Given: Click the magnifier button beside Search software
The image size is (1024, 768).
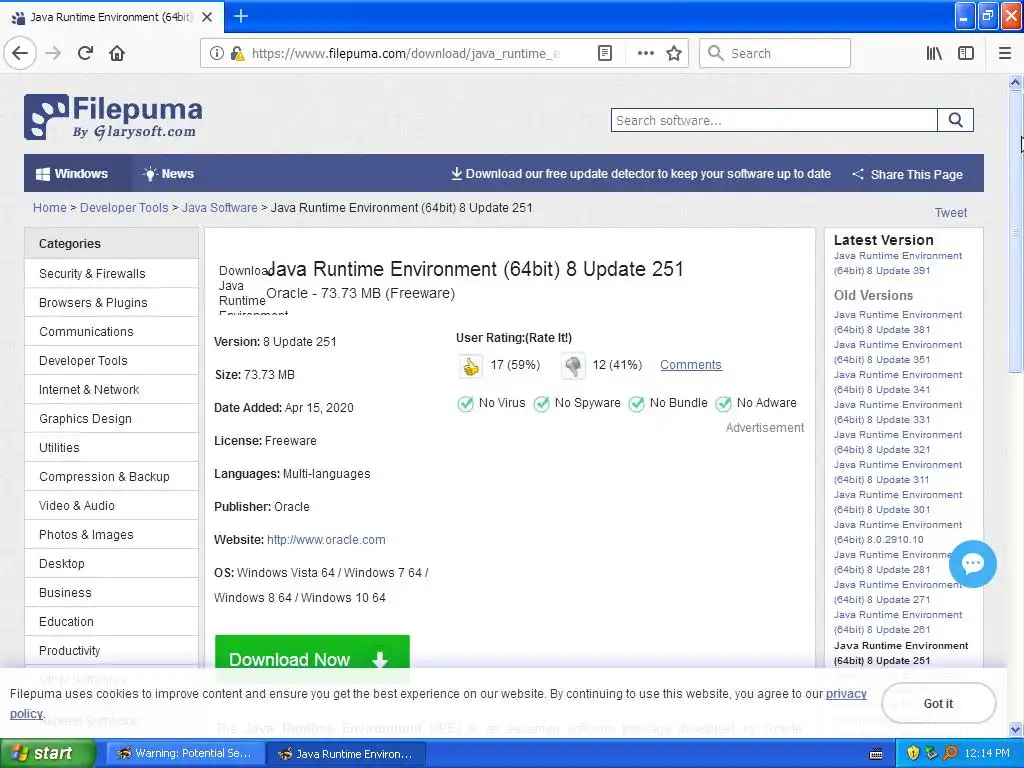Looking at the screenshot, I should 955,120.
